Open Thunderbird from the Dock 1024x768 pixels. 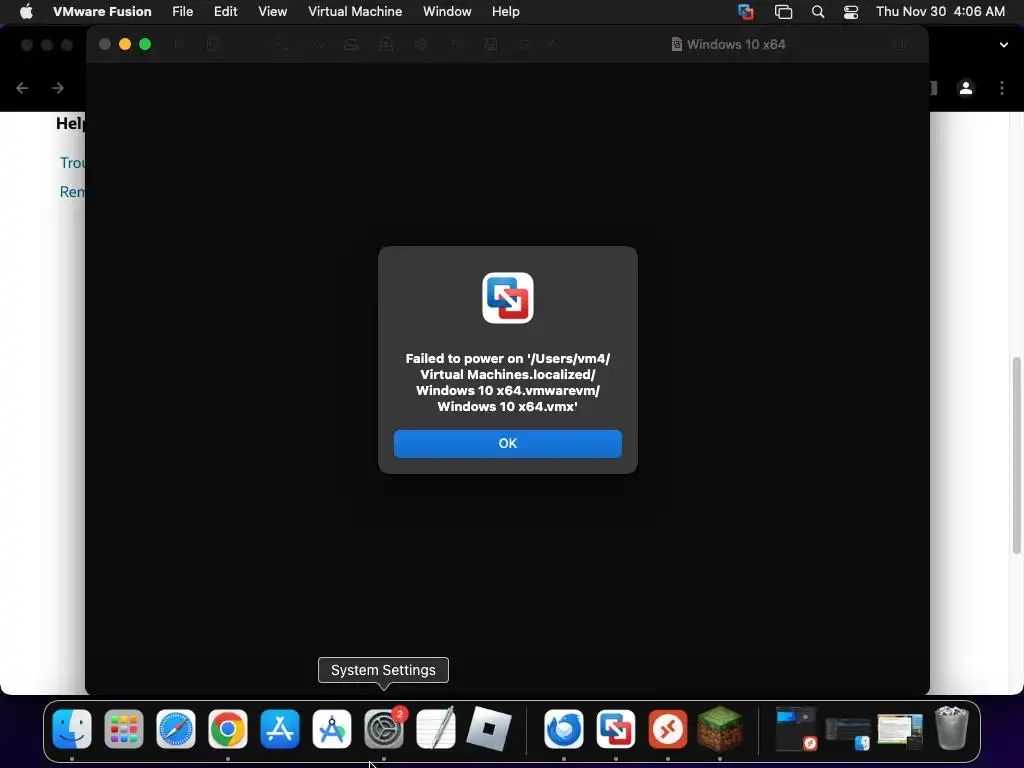pyautogui.click(x=564, y=729)
